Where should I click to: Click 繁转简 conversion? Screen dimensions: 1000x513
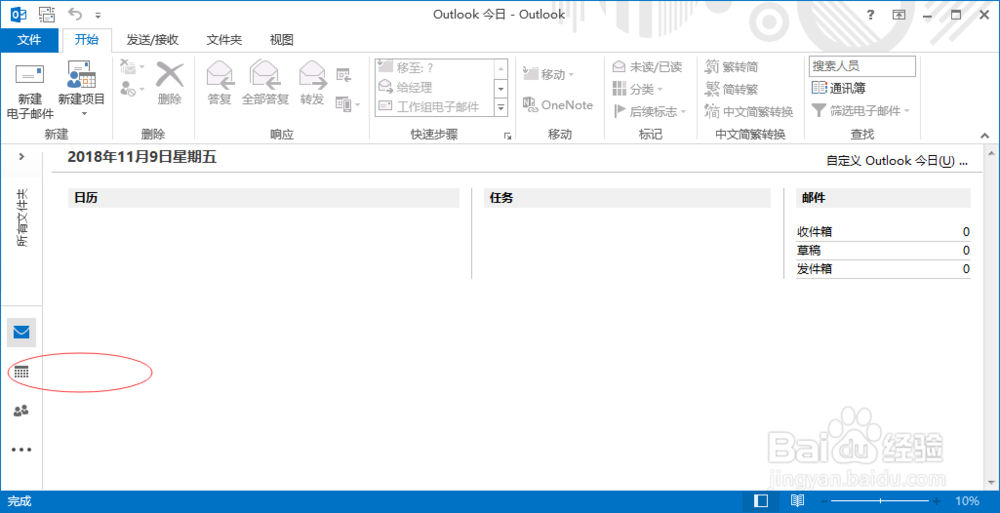point(731,66)
